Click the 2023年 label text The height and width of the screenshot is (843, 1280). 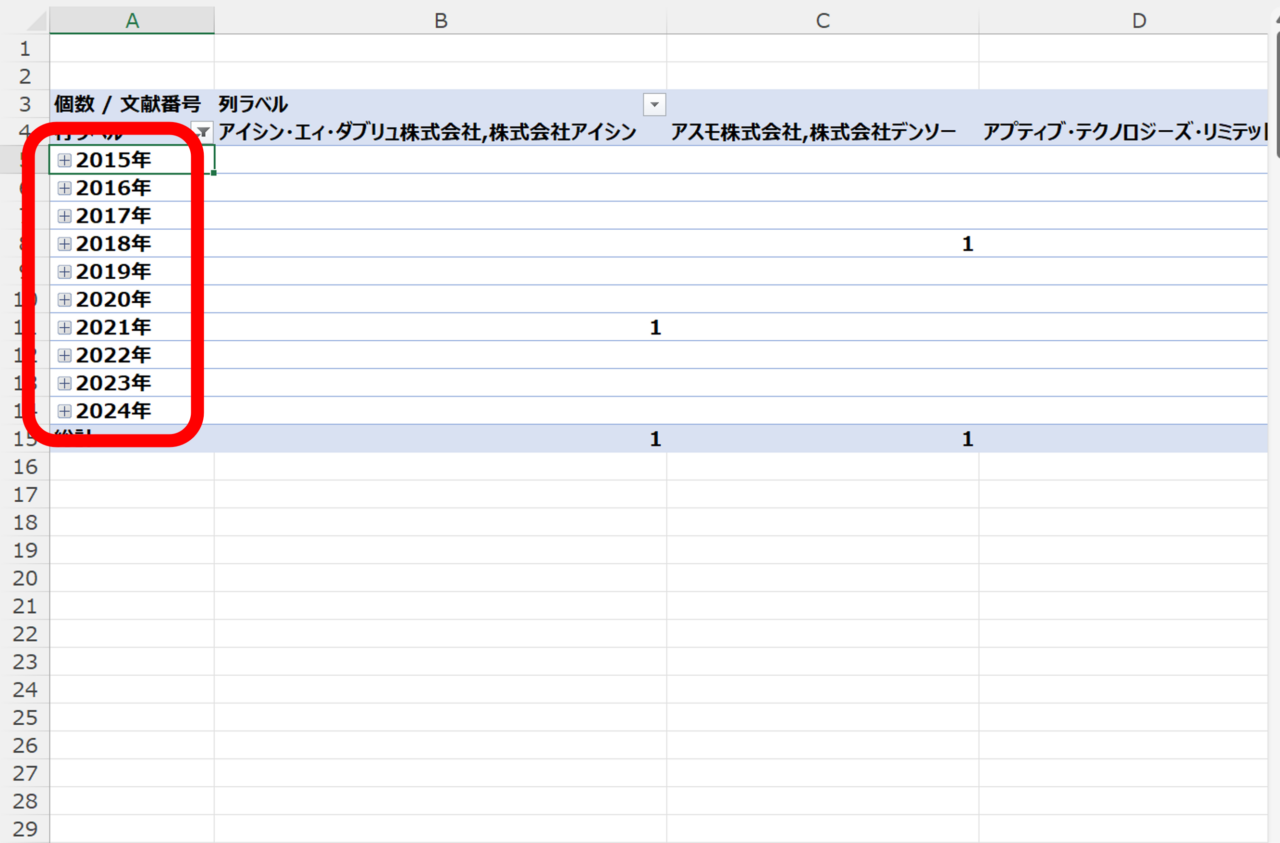(x=113, y=383)
